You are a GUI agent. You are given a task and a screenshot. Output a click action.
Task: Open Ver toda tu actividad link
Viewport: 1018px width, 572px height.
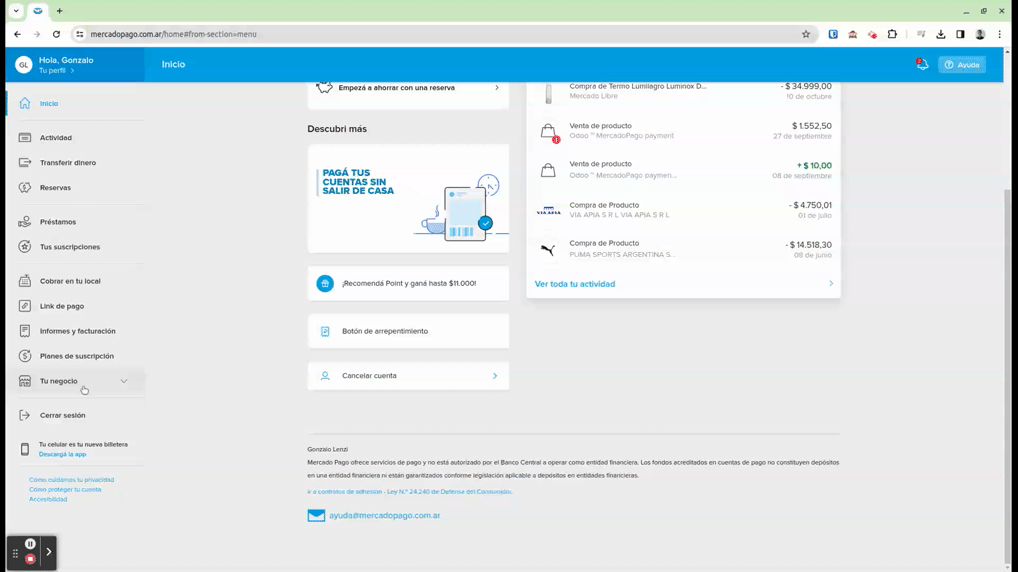point(575,284)
